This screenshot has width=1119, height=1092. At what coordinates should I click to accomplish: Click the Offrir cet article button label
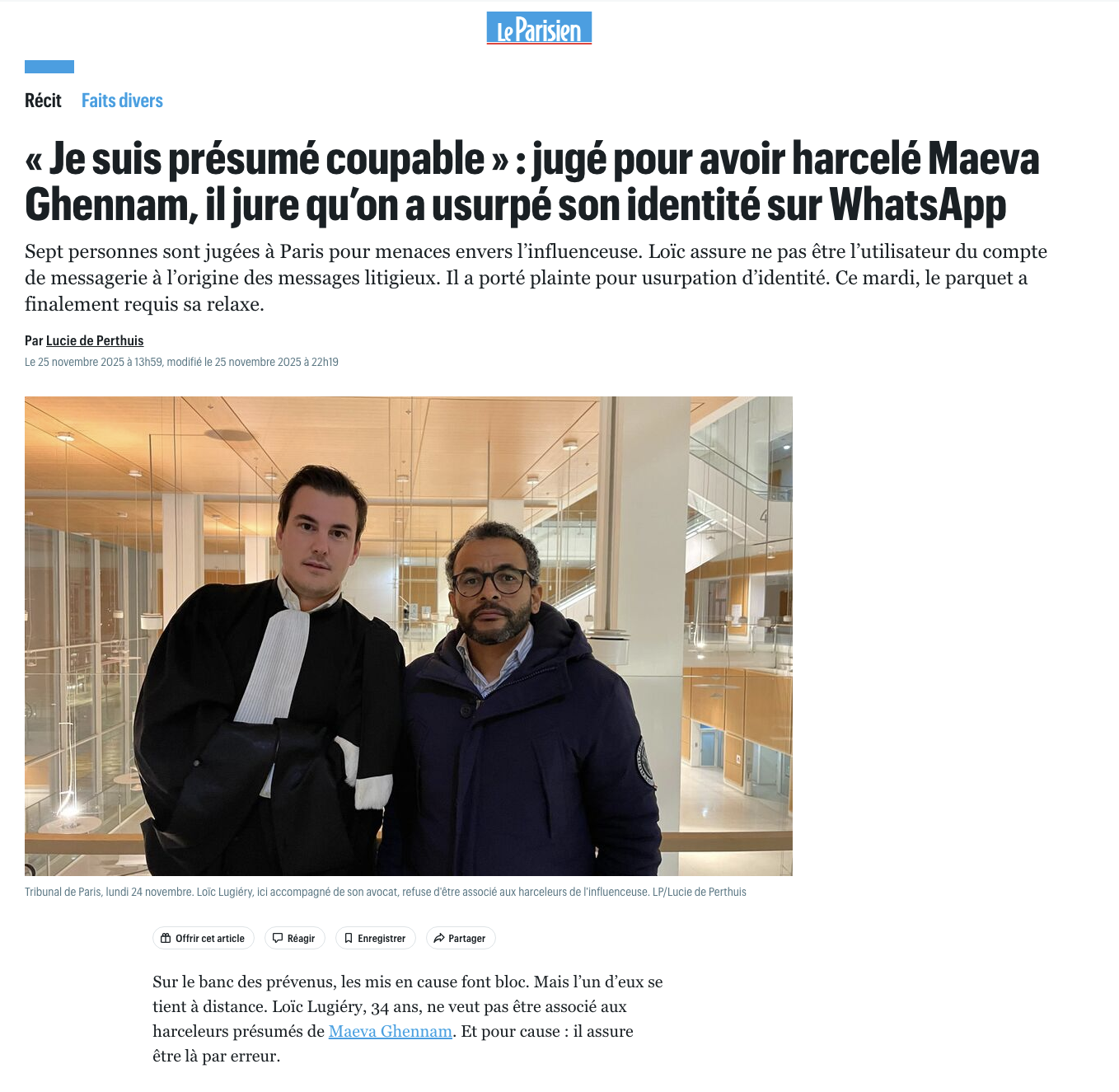pyautogui.click(x=210, y=938)
